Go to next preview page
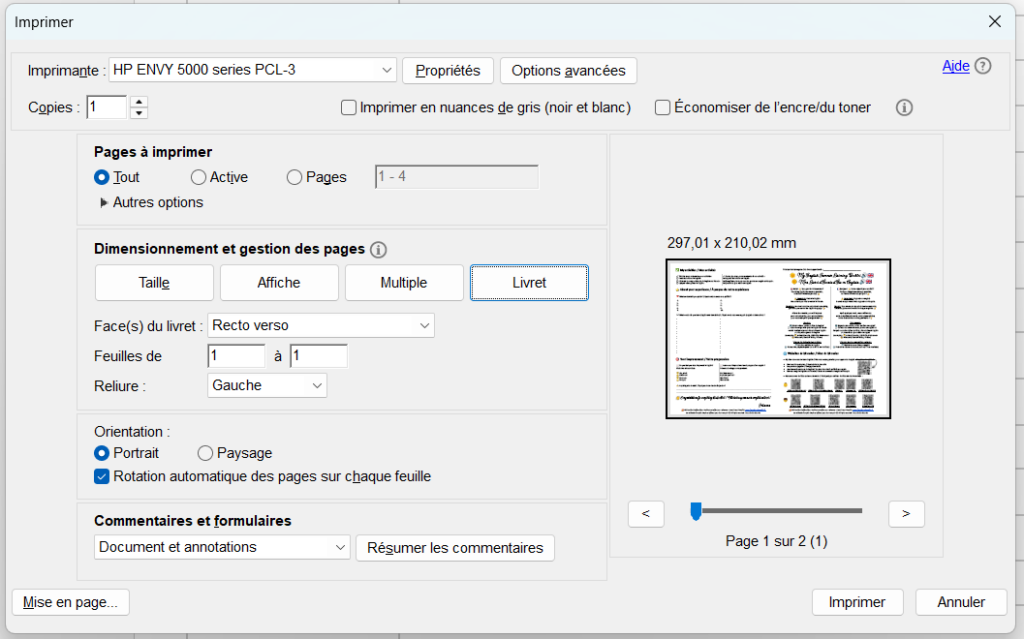Image resolution: width=1024 pixels, height=639 pixels. click(x=906, y=514)
